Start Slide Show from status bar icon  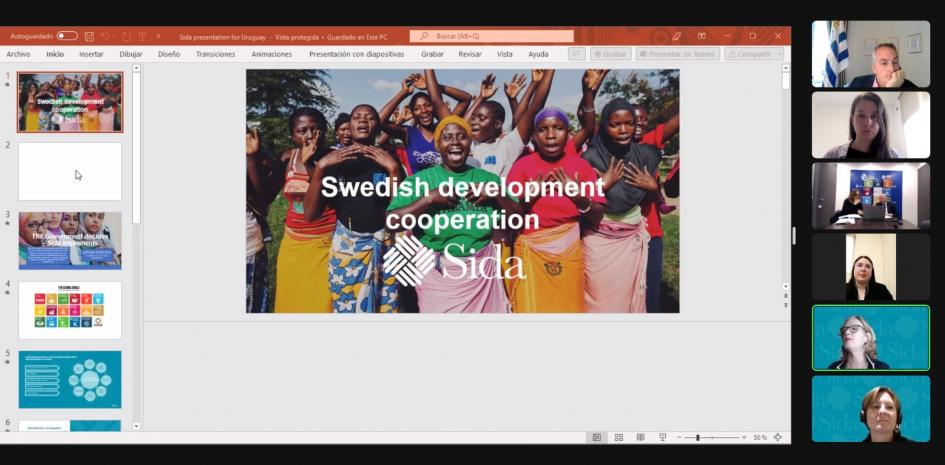click(662, 437)
